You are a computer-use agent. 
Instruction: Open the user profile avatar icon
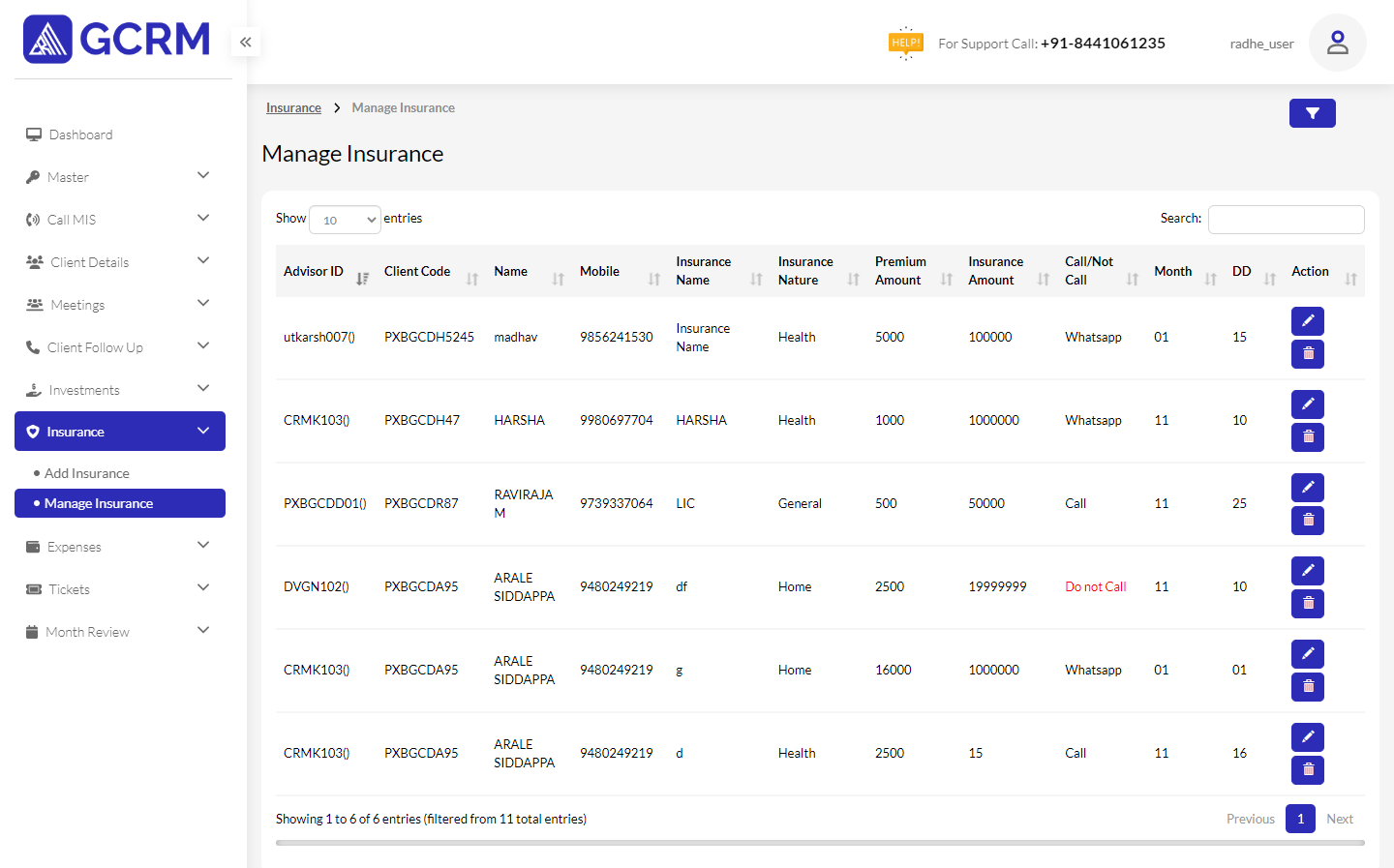pos(1337,43)
